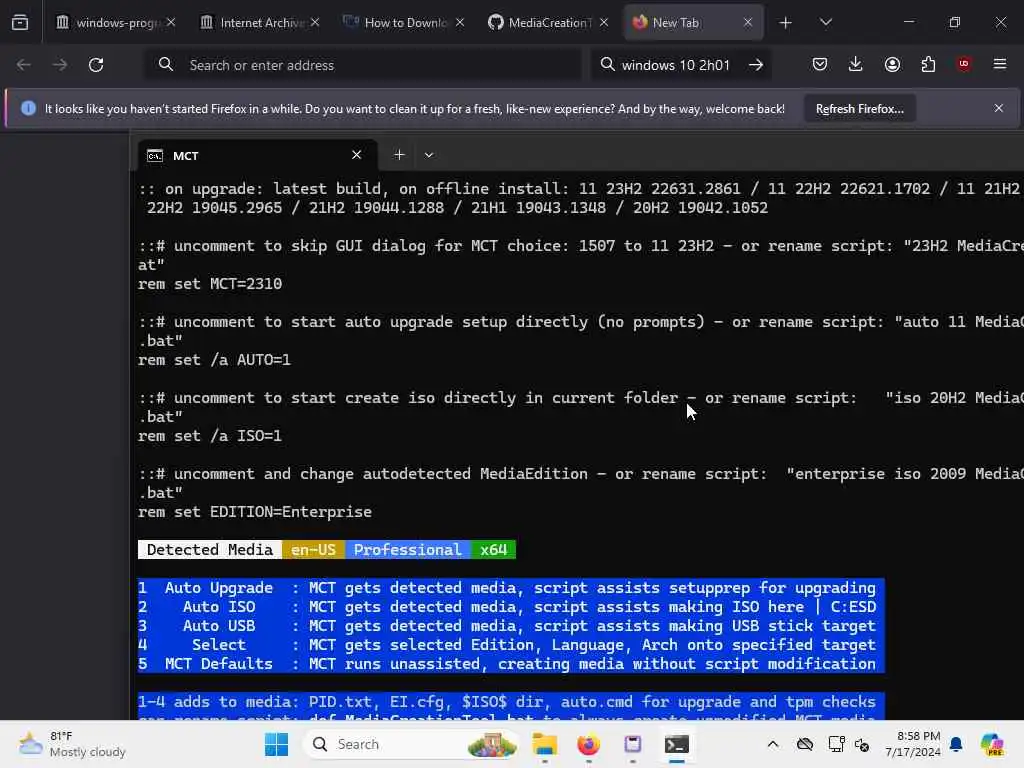Open the Terminal icon on the taskbar
This screenshot has width=1024, height=768.
[677, 744]
